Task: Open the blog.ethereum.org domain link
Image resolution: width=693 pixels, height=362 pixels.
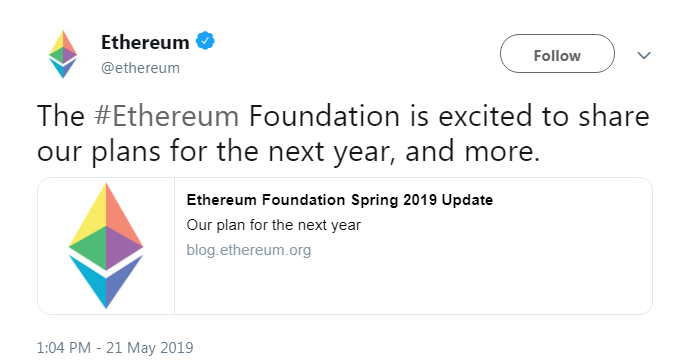Action: point(249,250)
